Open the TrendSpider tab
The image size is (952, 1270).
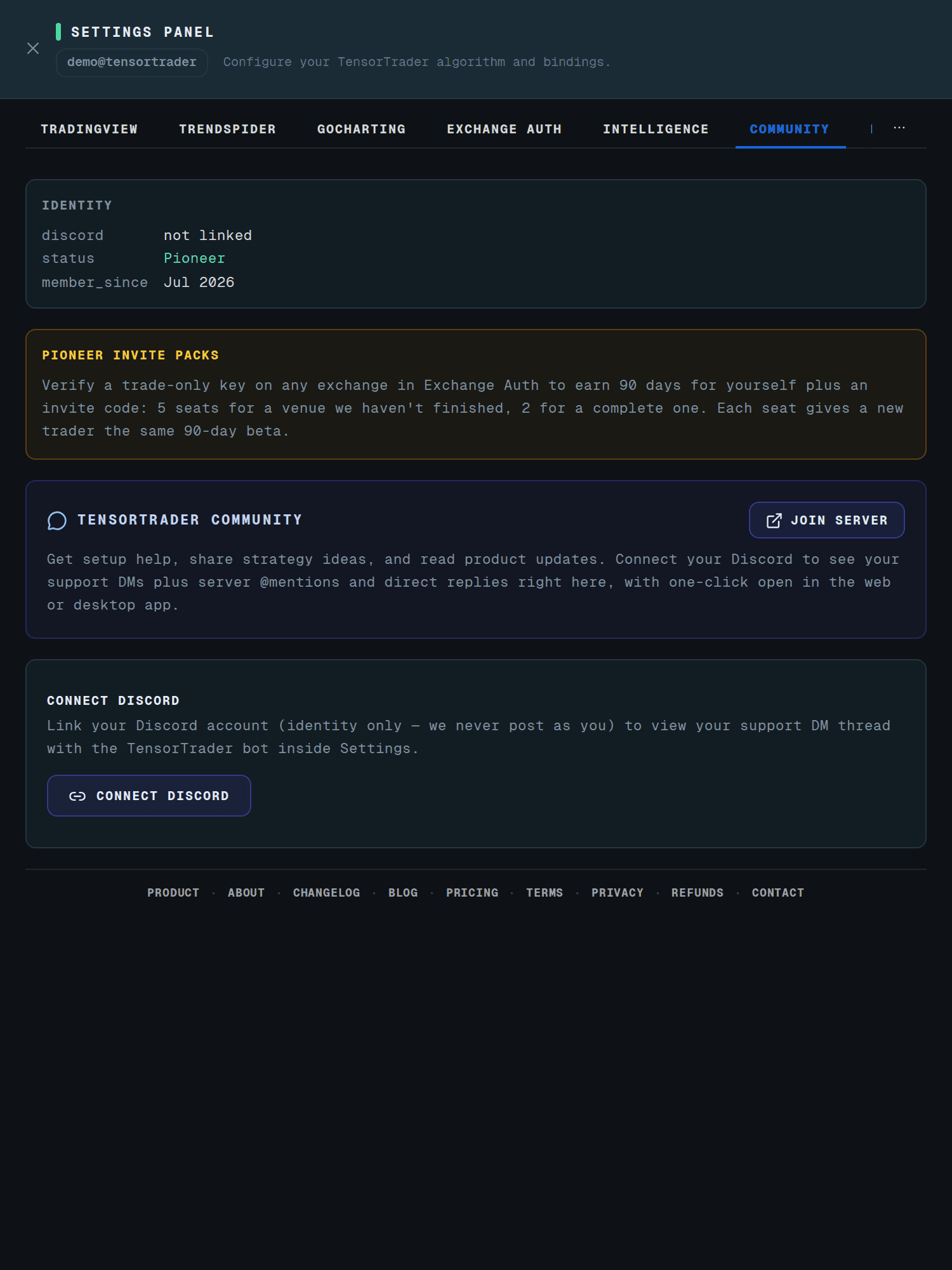[x=228, y=130]
